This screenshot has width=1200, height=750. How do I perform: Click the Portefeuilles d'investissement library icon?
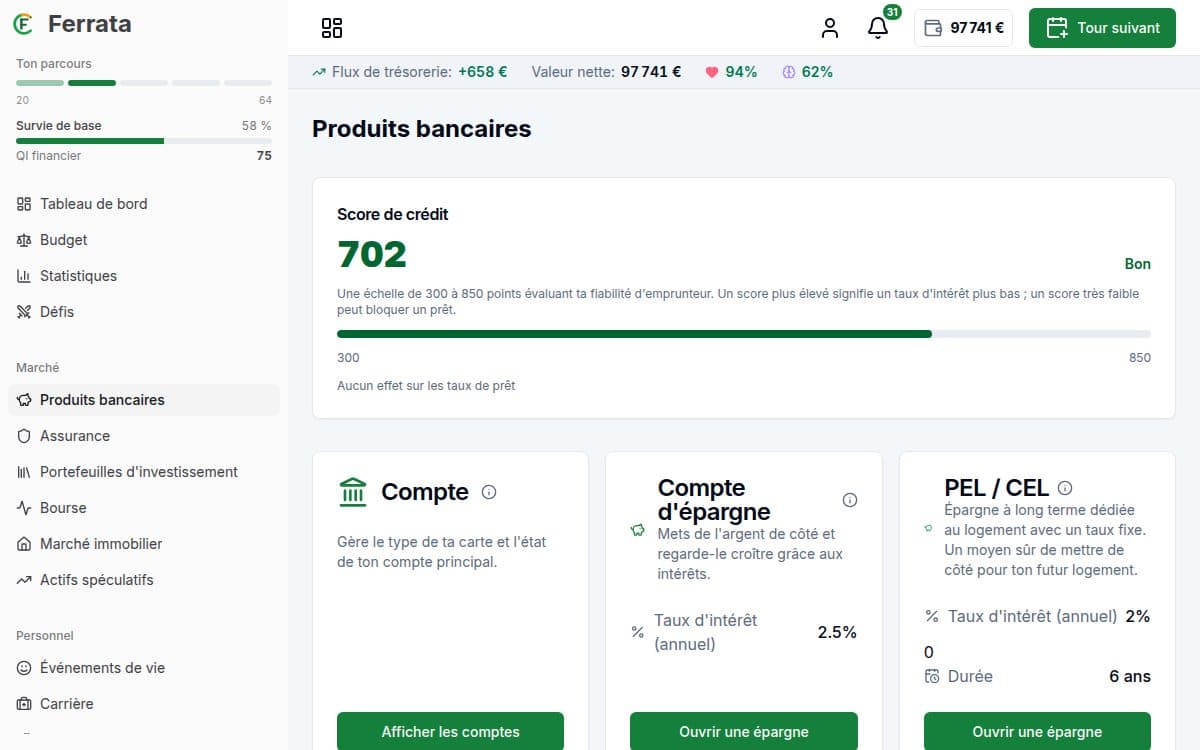pyautogui.click(x=24, y=472)
